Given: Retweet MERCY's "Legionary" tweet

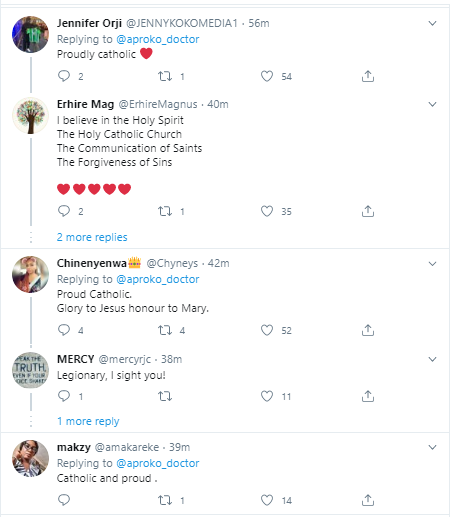Looking at the screenshot, I should coord(165,396).
